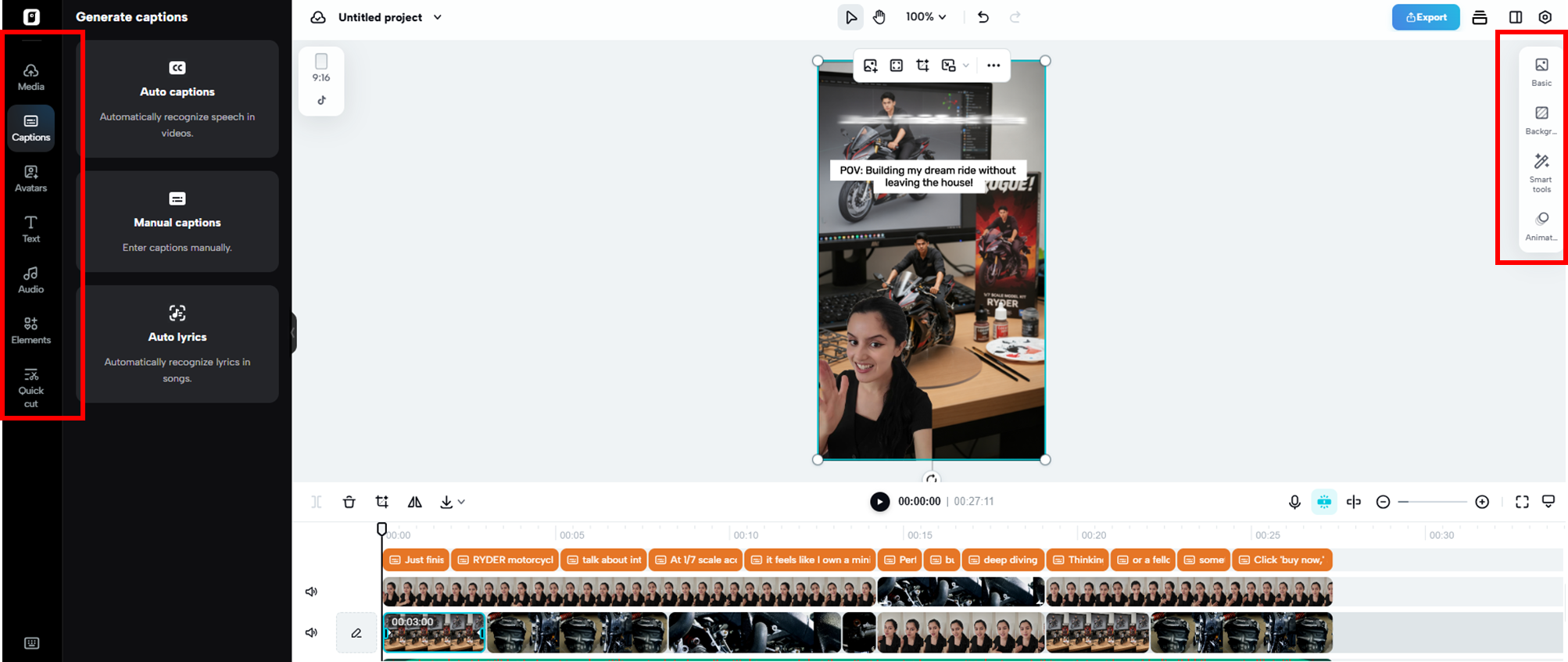Open the Audio sidebar tab
Viewport: 1568px width, 662px height.
31,280
